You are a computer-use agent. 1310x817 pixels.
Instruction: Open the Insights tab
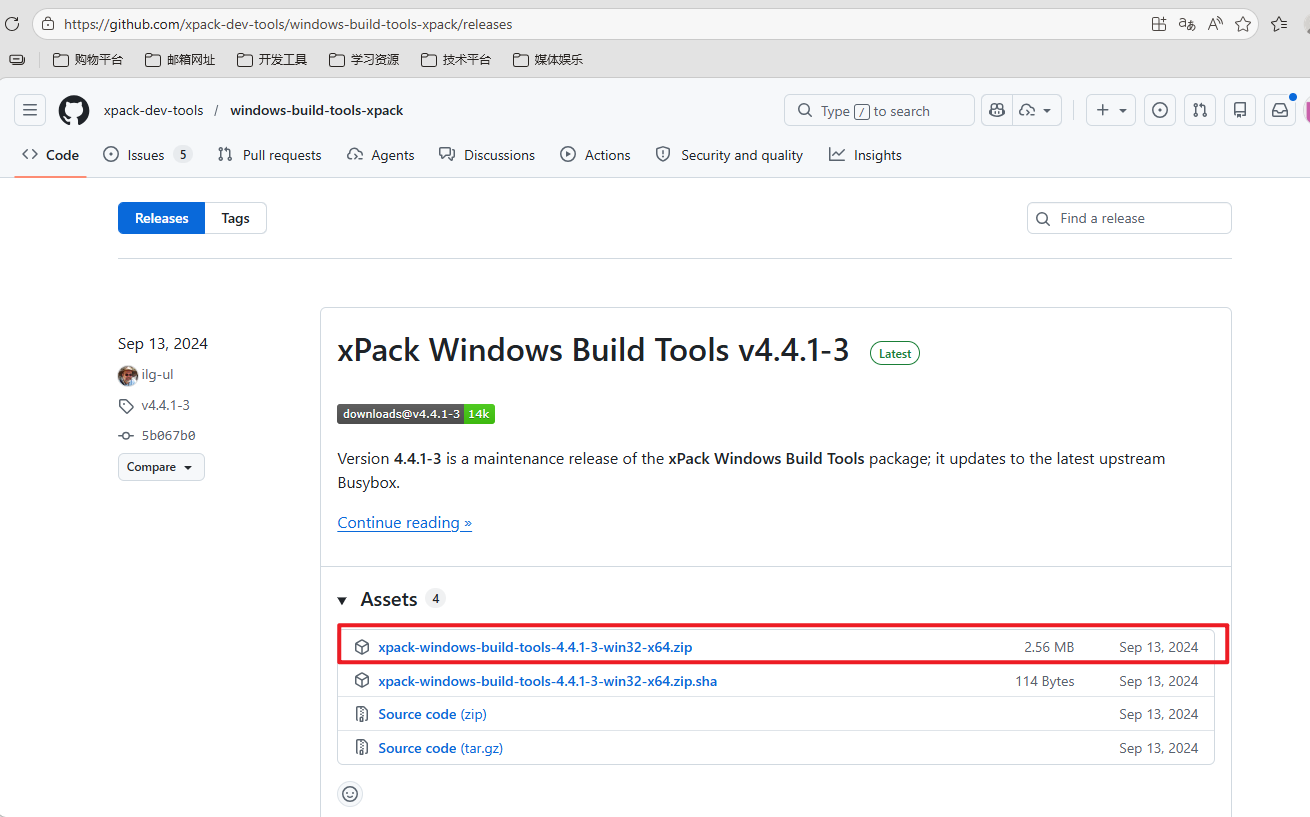865,155
